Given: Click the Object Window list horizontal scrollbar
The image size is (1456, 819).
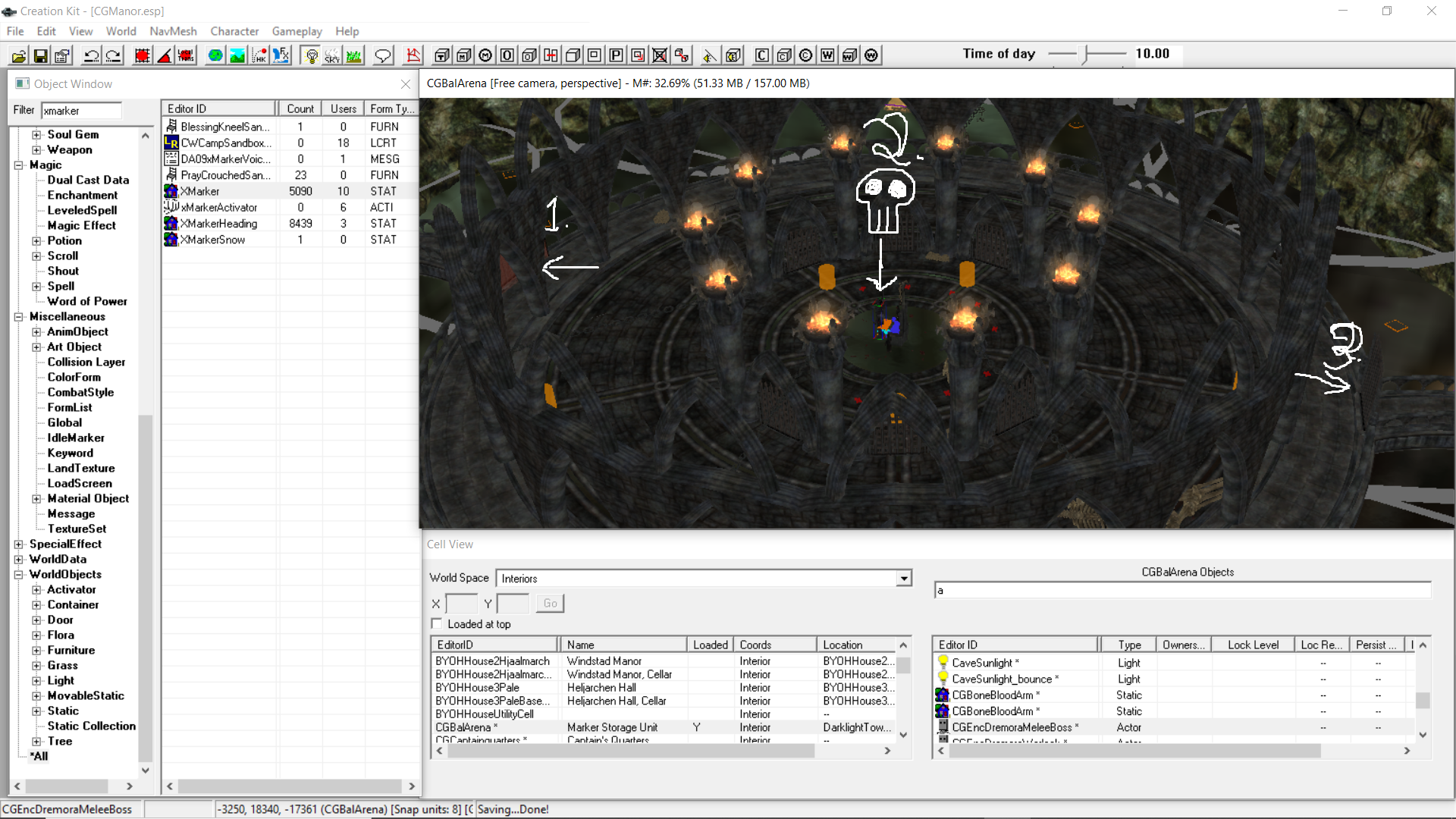Looking at the screenshot, I should 290,786.
